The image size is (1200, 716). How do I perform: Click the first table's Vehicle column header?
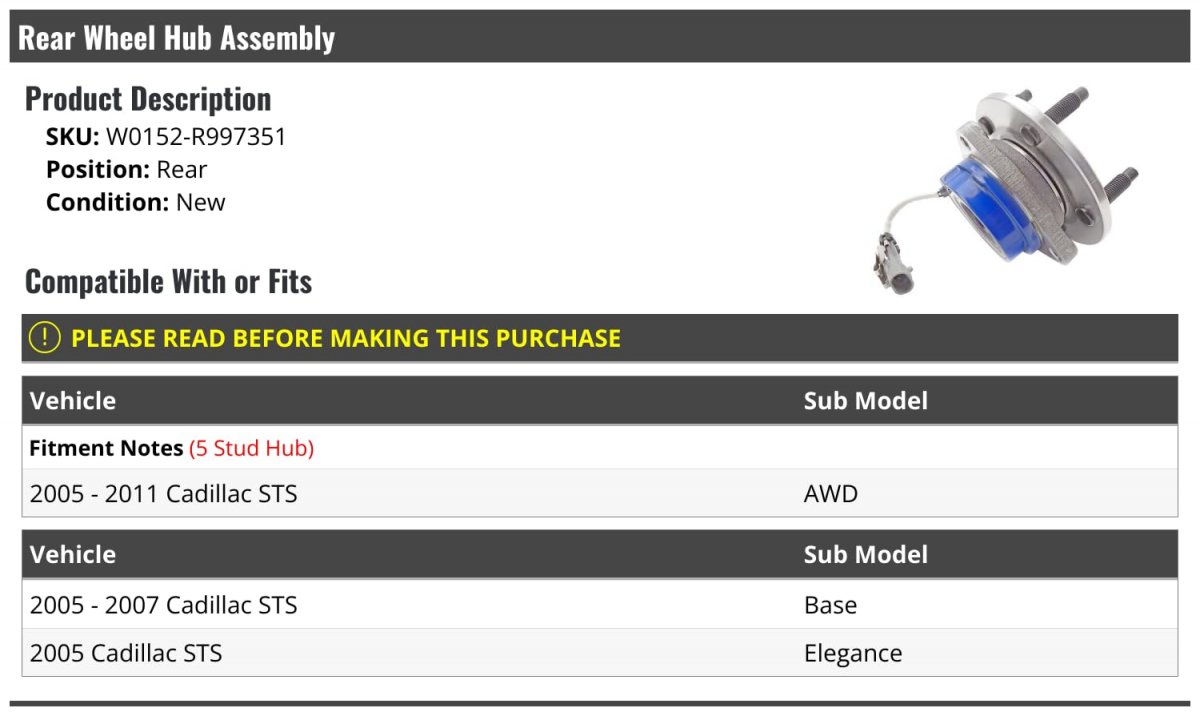pyautogui.click(x=73, y=401)
